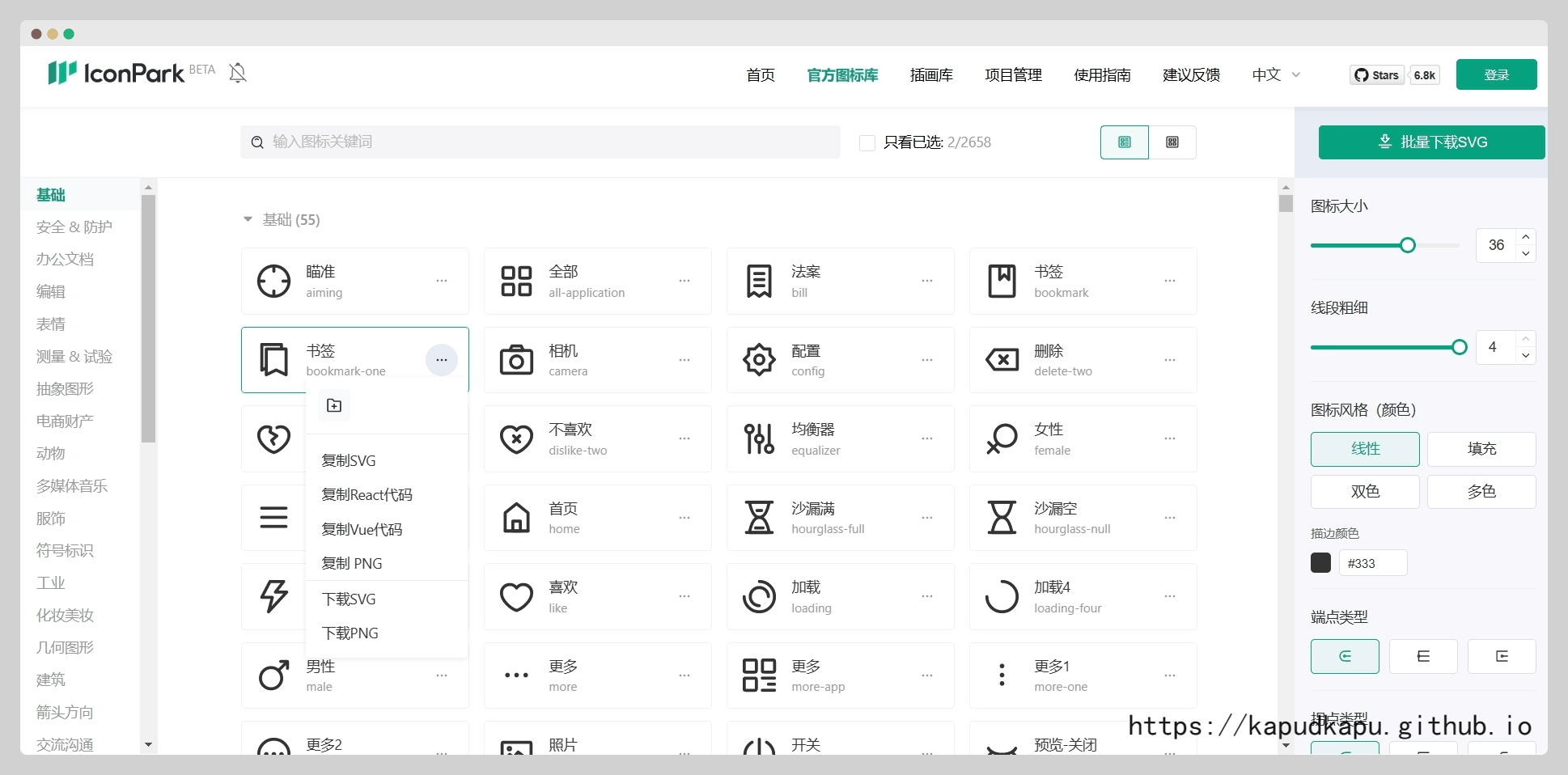
Task: Switch to grid view layout icon
Action: (x=1172, y=142)
